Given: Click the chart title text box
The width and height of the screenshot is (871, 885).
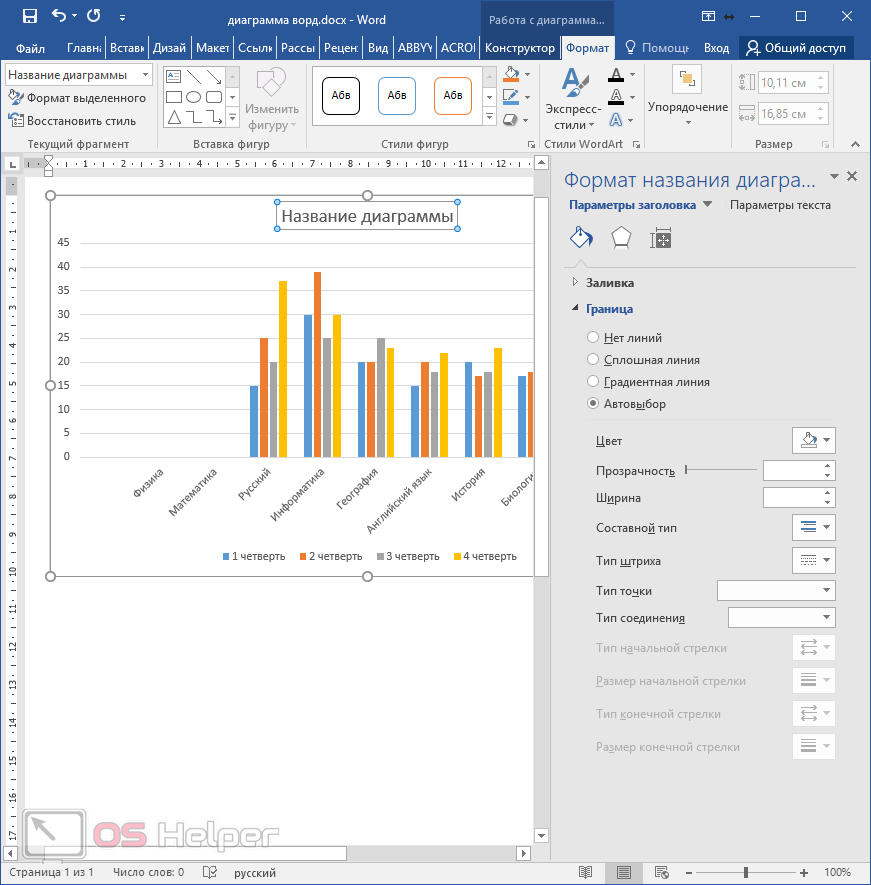Looking at the screenshot, I should 367,216.
